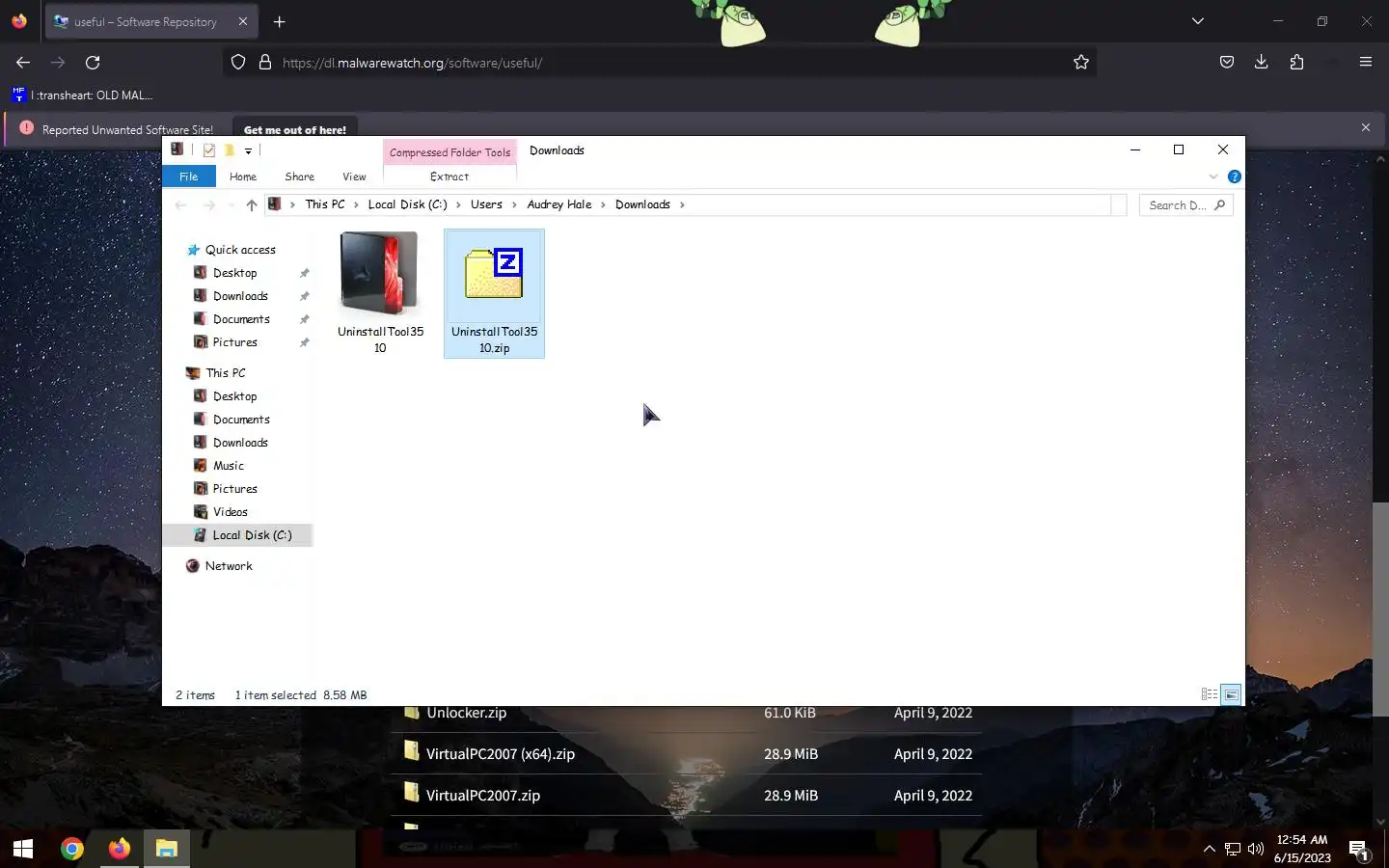The image size is (1389, 868).
Task: Launch Google Chrome from the taskbar
Action: pyautogui.click(x=72, y=849)
